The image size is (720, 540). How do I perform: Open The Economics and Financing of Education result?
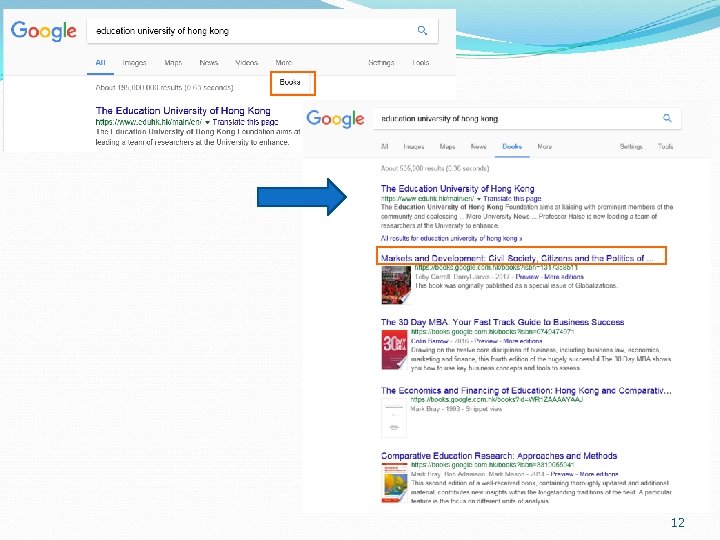[526, 391]
